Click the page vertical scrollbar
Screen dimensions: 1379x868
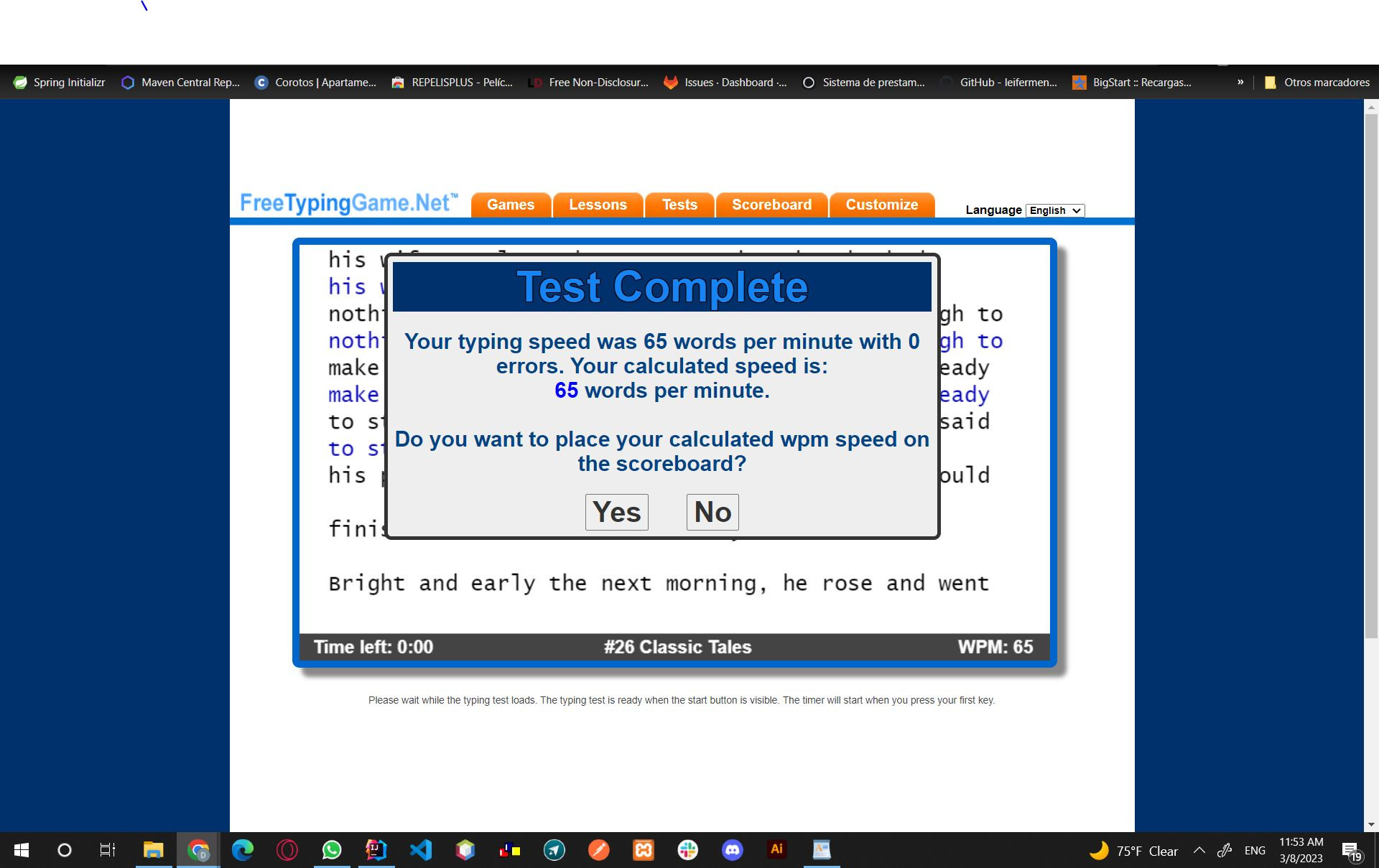[1371, 373]
